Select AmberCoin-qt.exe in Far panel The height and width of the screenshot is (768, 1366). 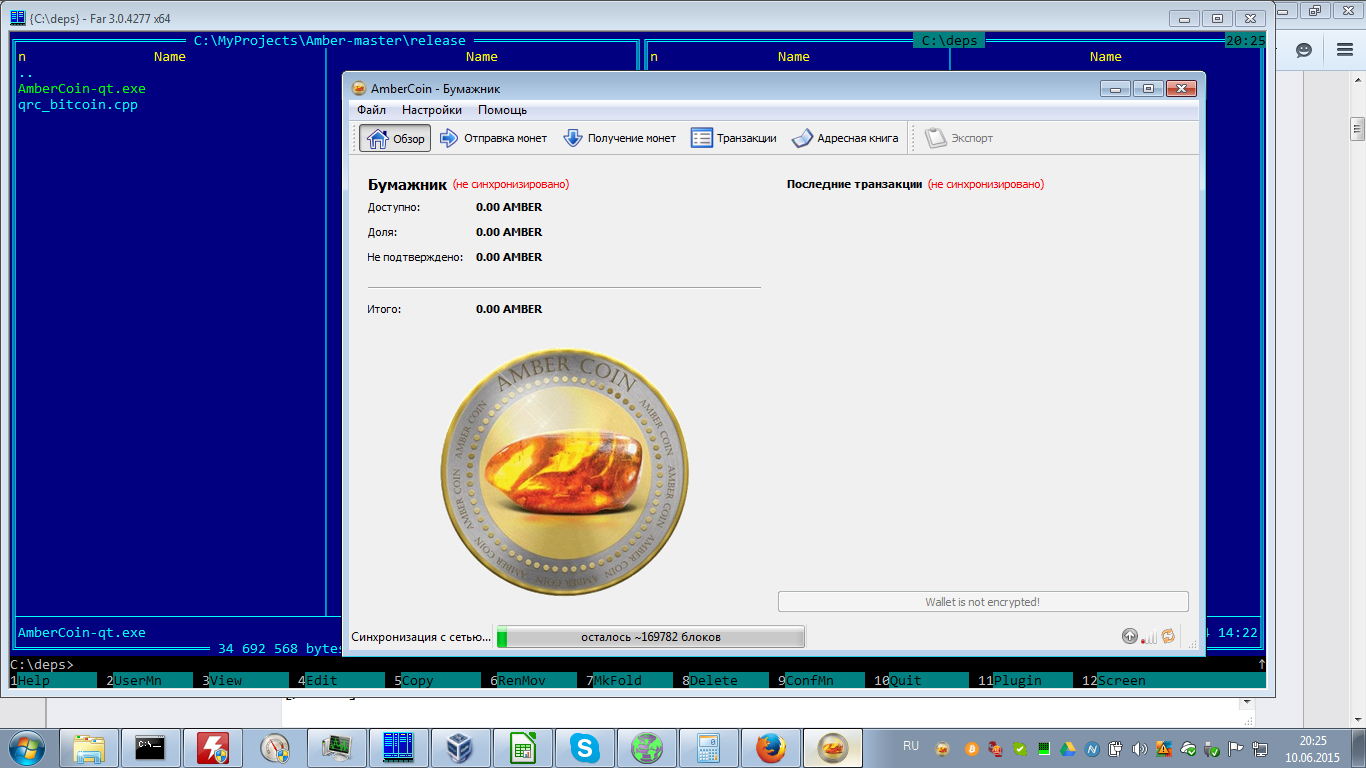82,89
